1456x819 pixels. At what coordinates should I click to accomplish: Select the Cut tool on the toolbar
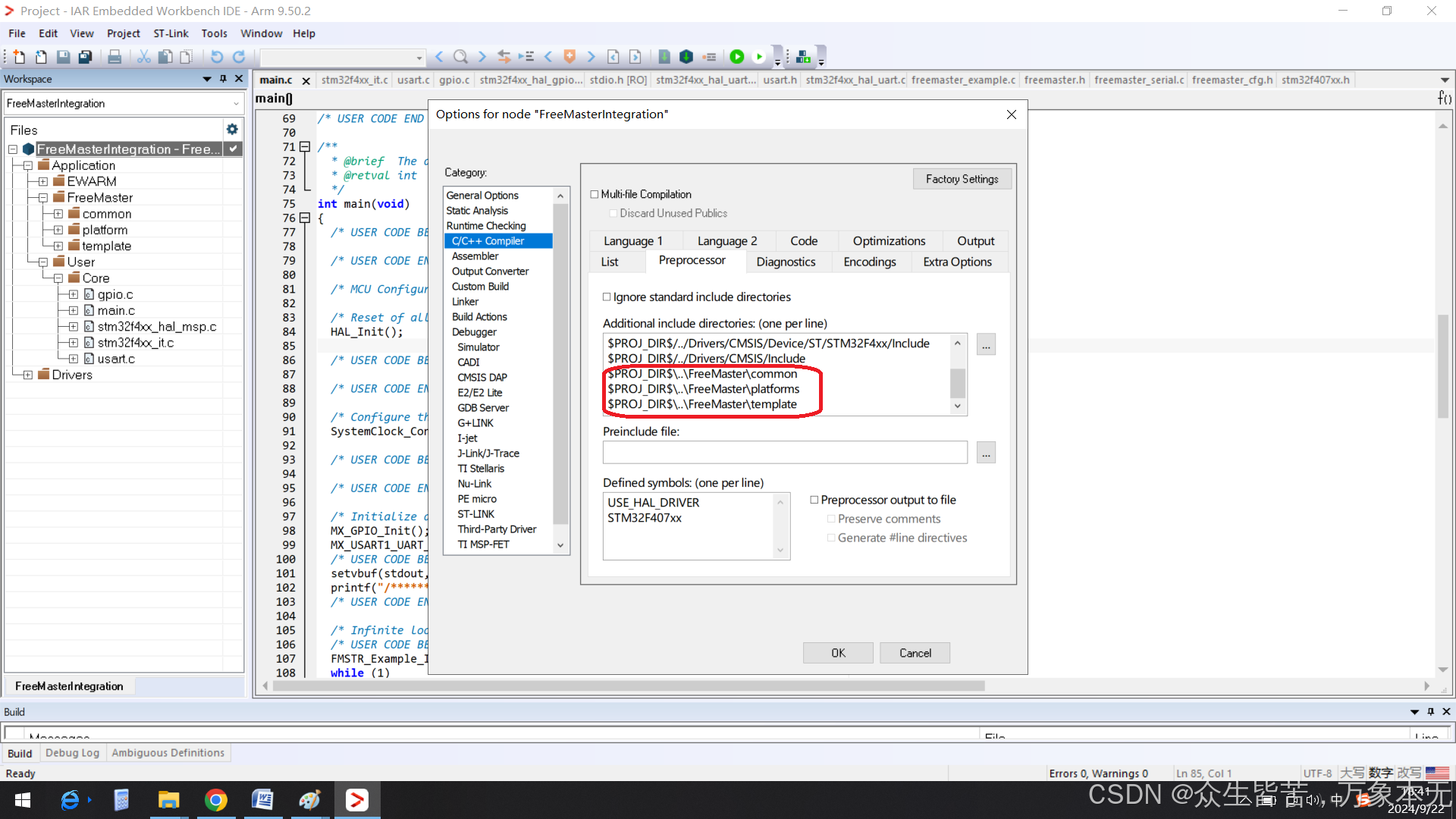pos(143,56)
